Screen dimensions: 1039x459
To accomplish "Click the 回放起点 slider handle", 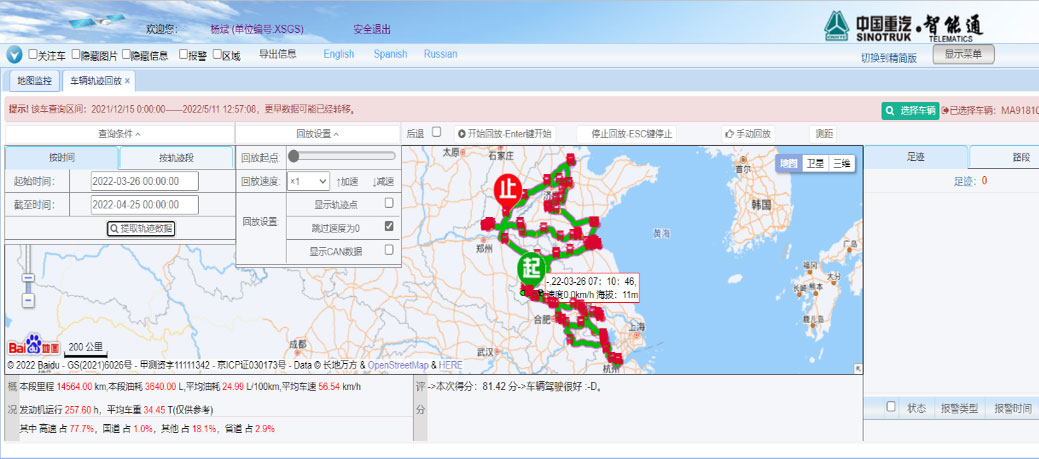I will tap(294, 156).
